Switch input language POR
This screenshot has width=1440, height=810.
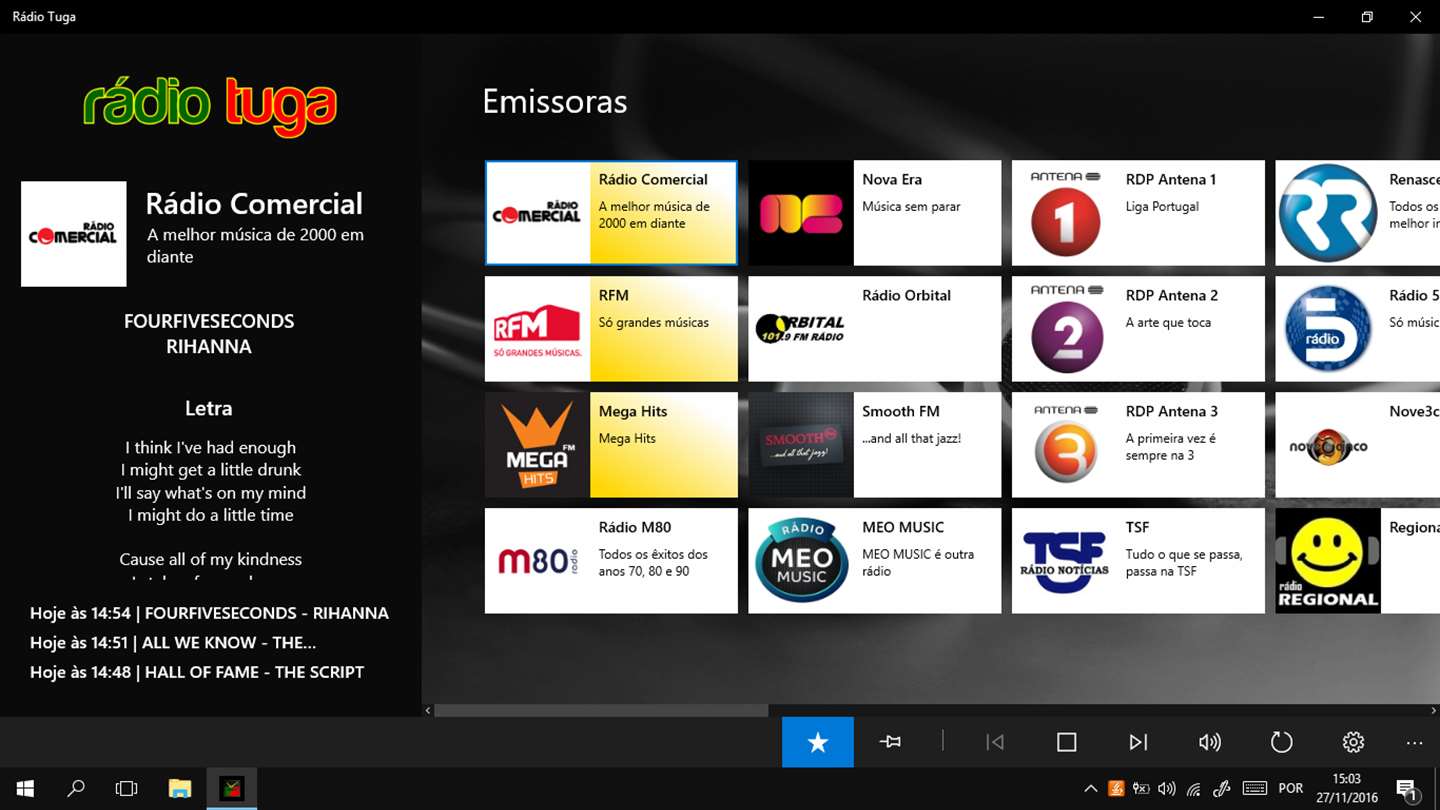[x=1291, y=789]
